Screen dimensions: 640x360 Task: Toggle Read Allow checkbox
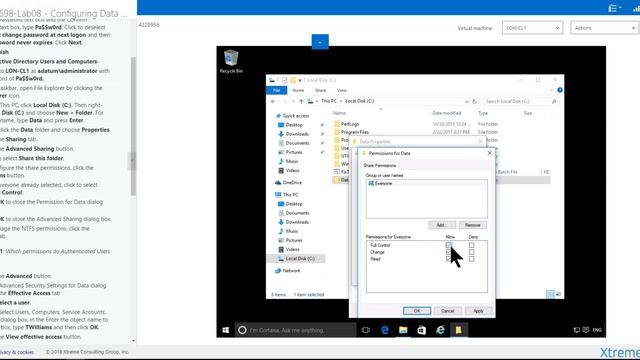[449, 259]
